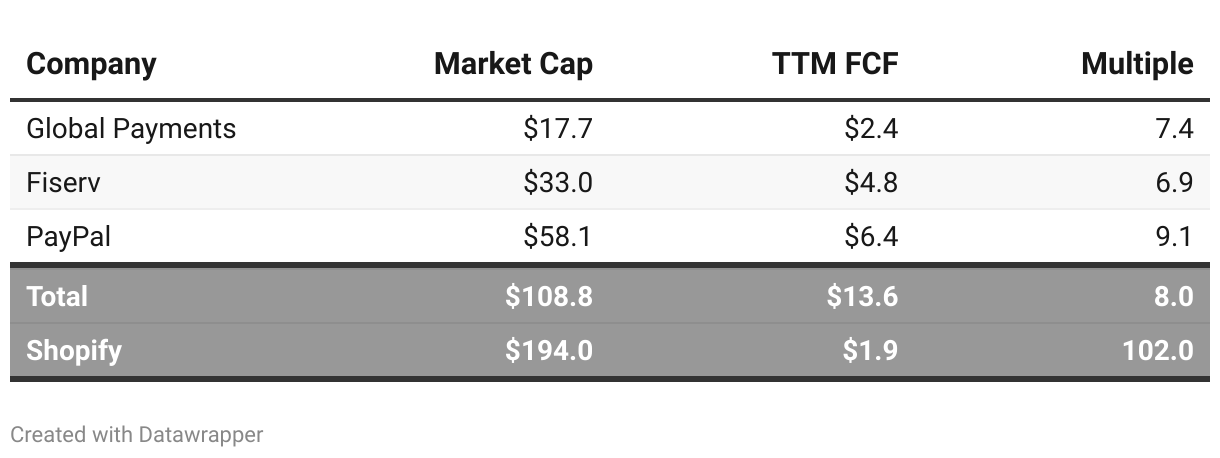Click the Market Cap column header
Viewport: 1220px width, 458px height.
(x=513, y=65)
